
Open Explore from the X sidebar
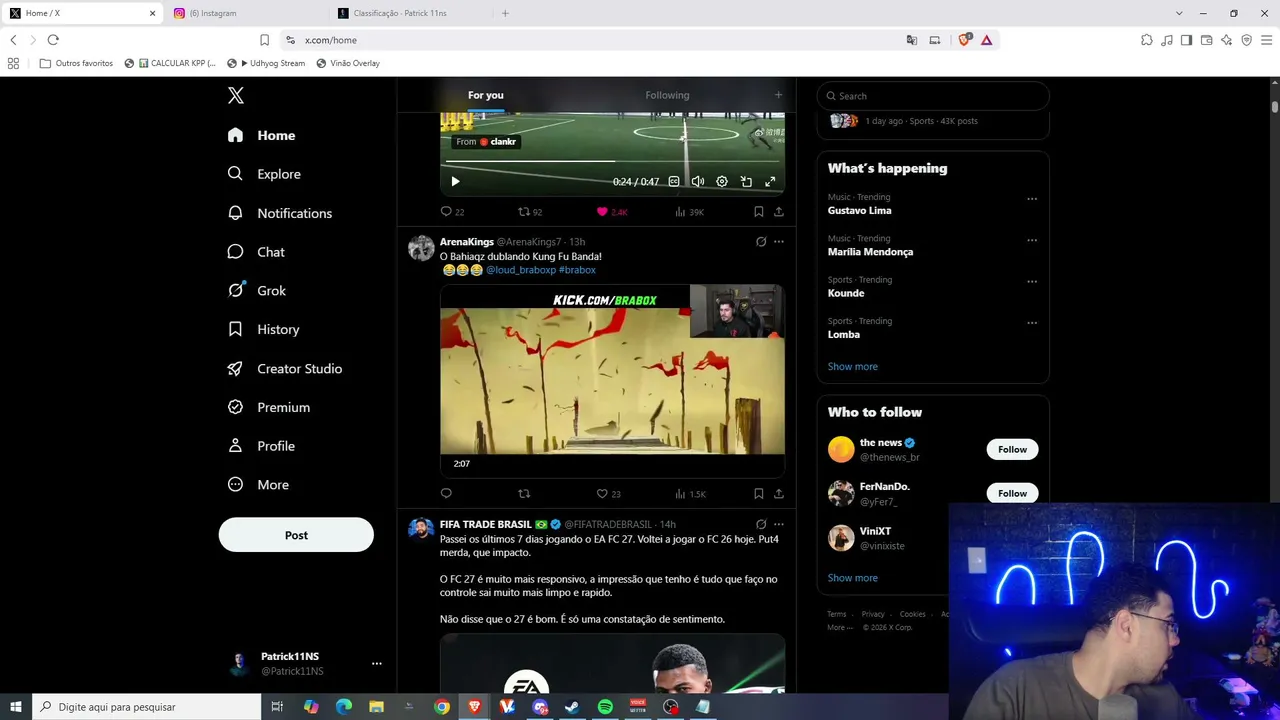pyautogui.click(x=264, y=174)
